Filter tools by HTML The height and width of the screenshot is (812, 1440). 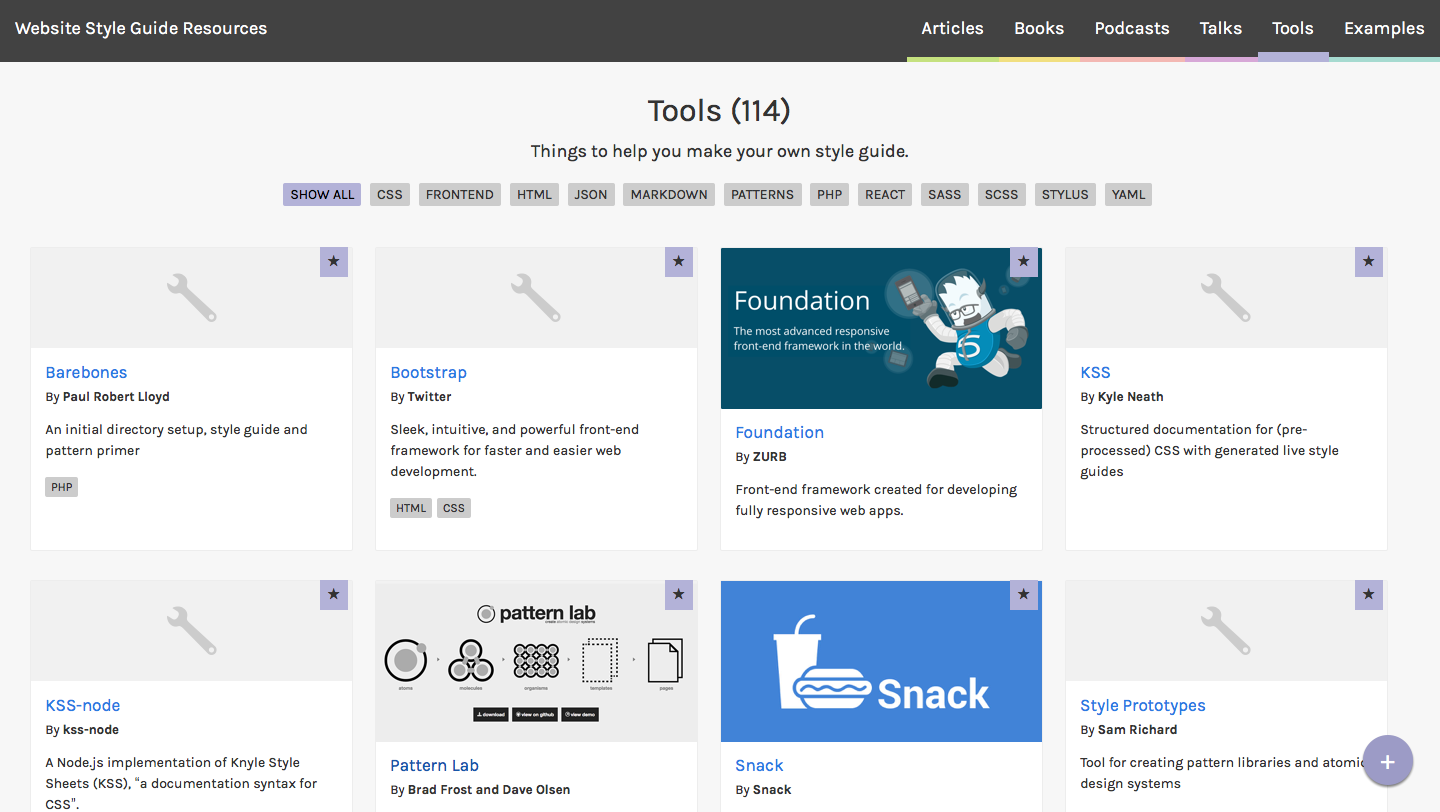(535, 194)
